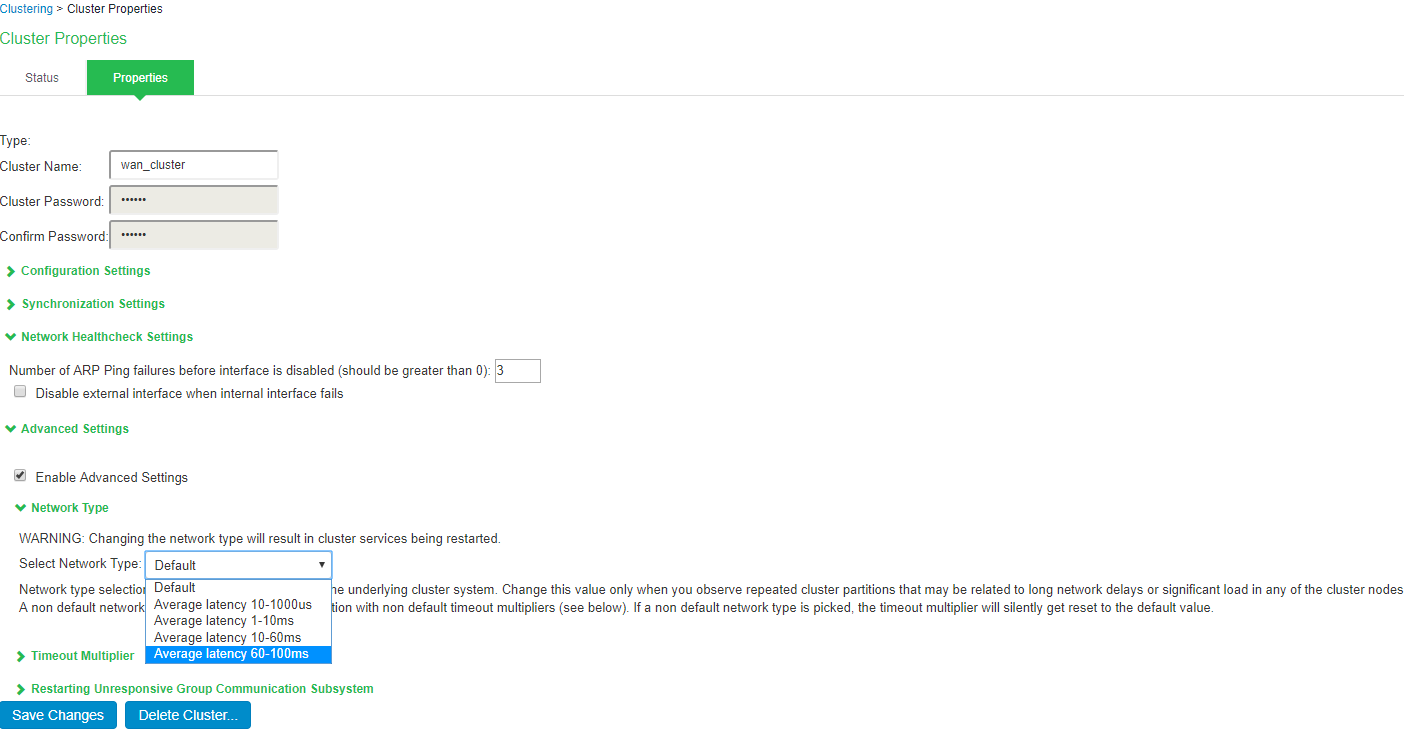Collapse Network Type chevron icon

(21, 508)
